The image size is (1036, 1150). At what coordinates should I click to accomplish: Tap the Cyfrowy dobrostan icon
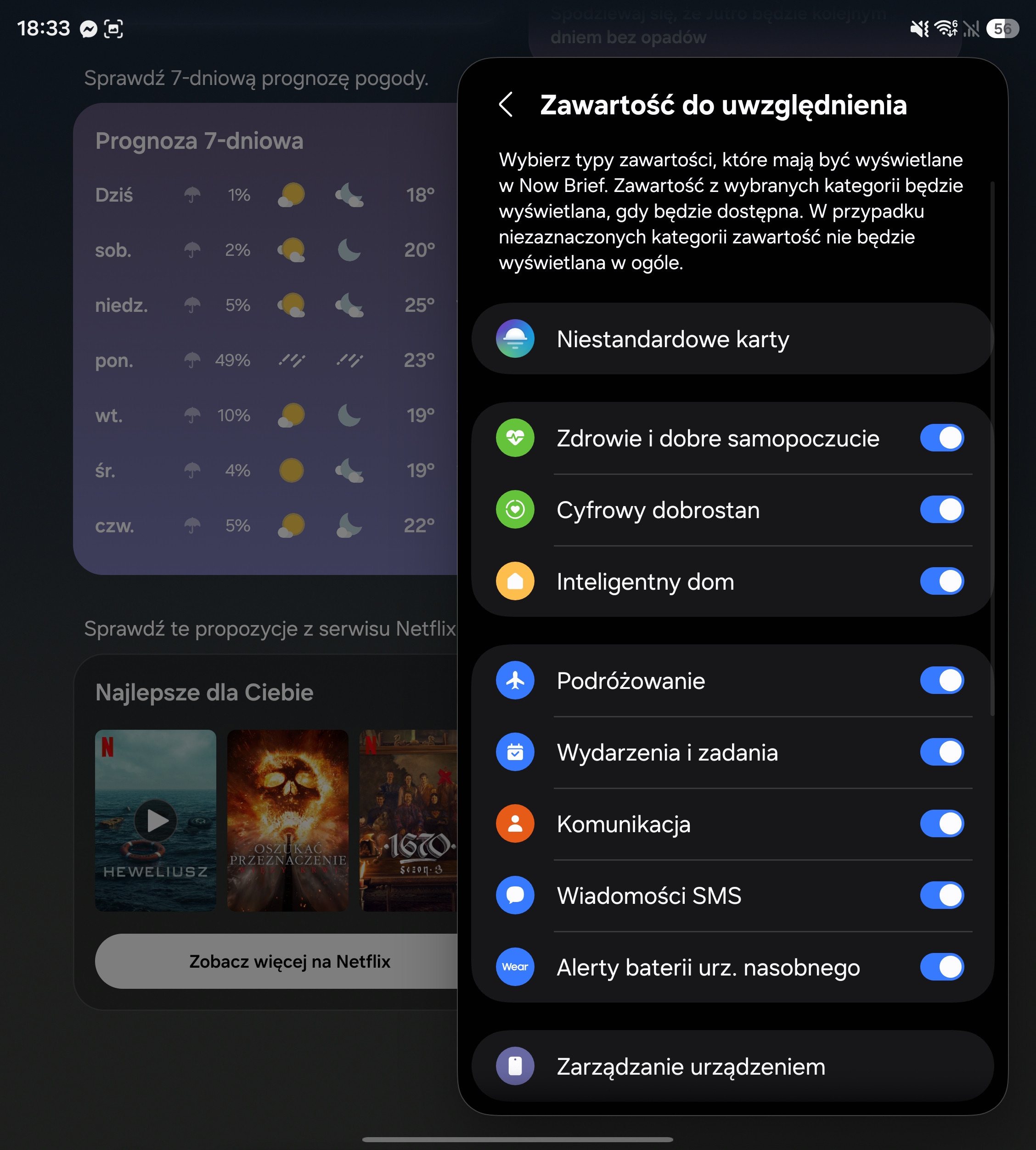point(515,509)
